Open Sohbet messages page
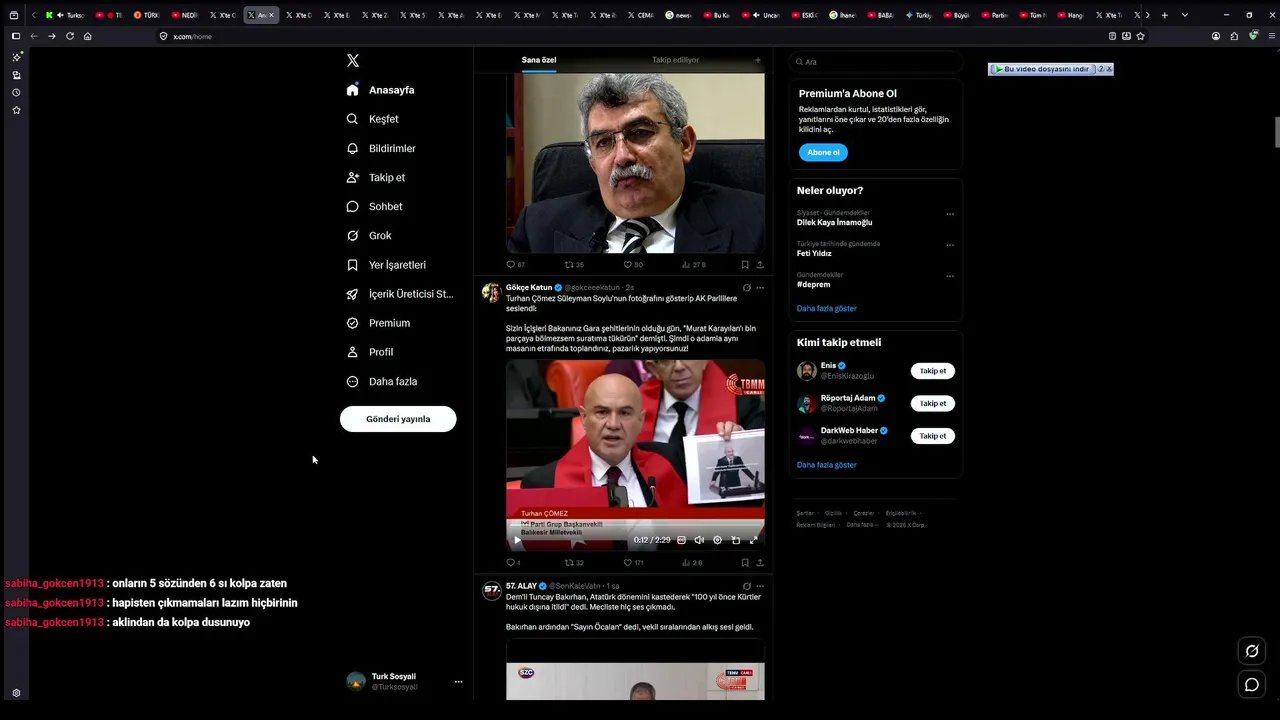 coord(374,206)
